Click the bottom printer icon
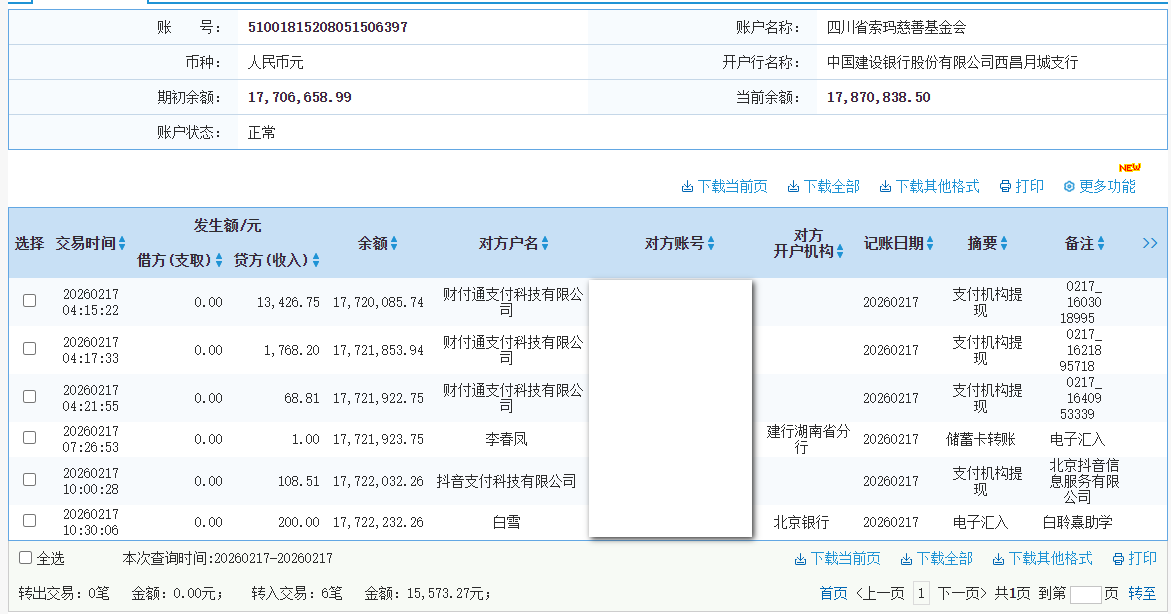 (x=1117, y=559)
